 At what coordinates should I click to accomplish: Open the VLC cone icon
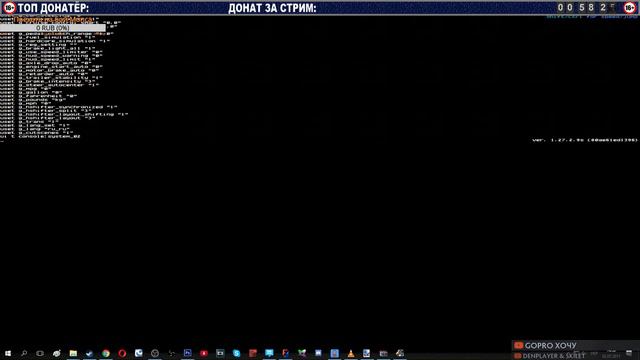(x=351, y=353)
